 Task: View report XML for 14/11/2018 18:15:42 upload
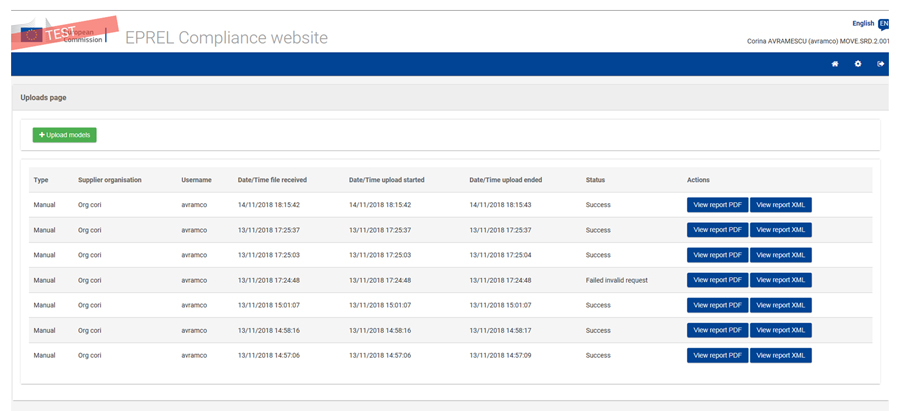[x=780, y=205]
